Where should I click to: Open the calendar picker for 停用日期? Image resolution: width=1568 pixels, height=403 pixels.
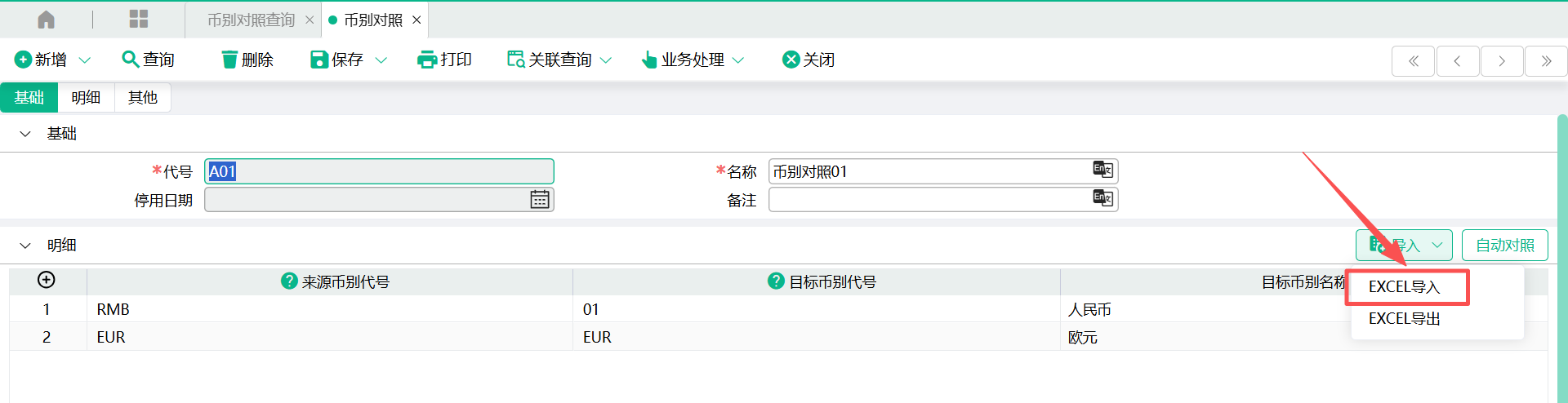[x=539, y=200]
